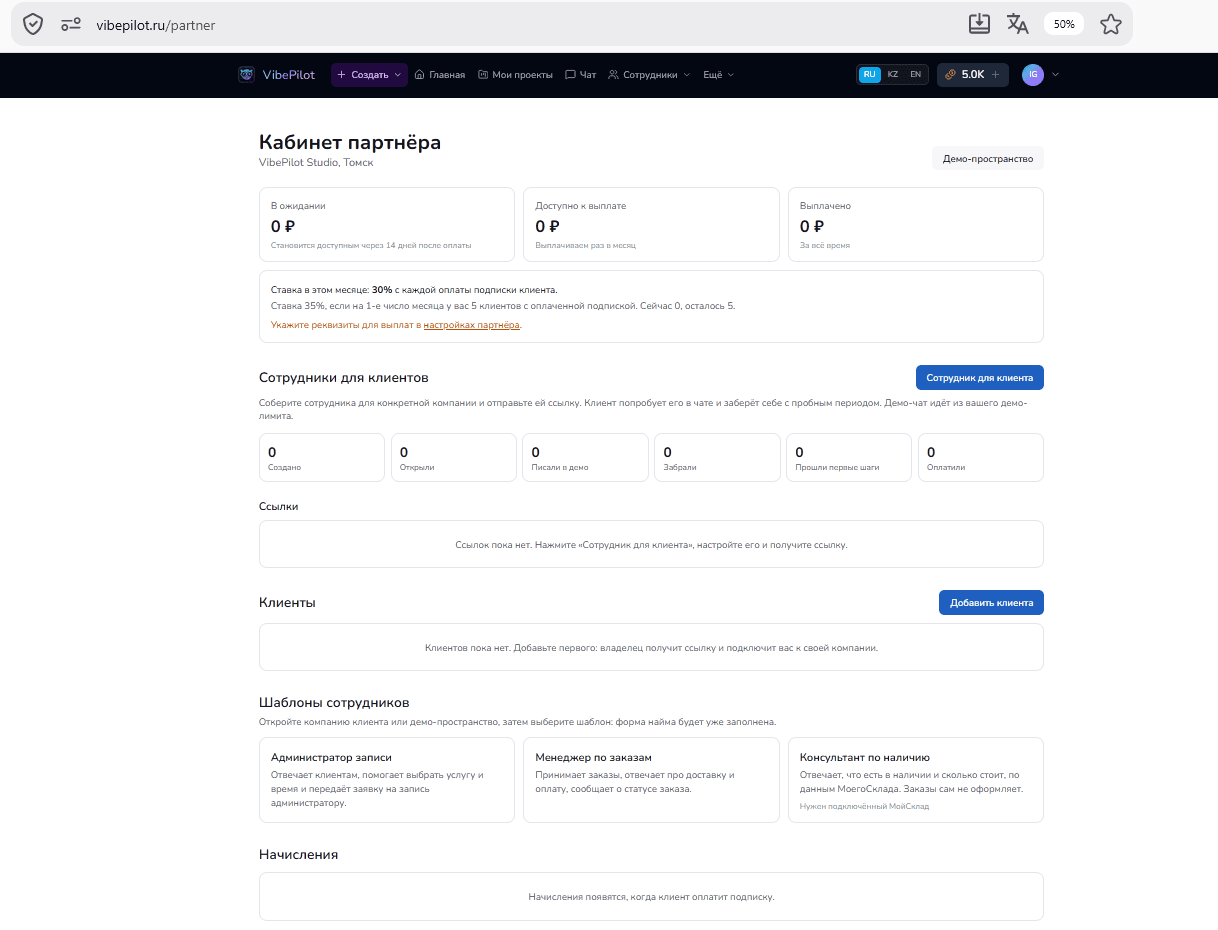Click the plus icon next to 5.0K balance
The image size is (1218, 930).
[x=995, y=74]
